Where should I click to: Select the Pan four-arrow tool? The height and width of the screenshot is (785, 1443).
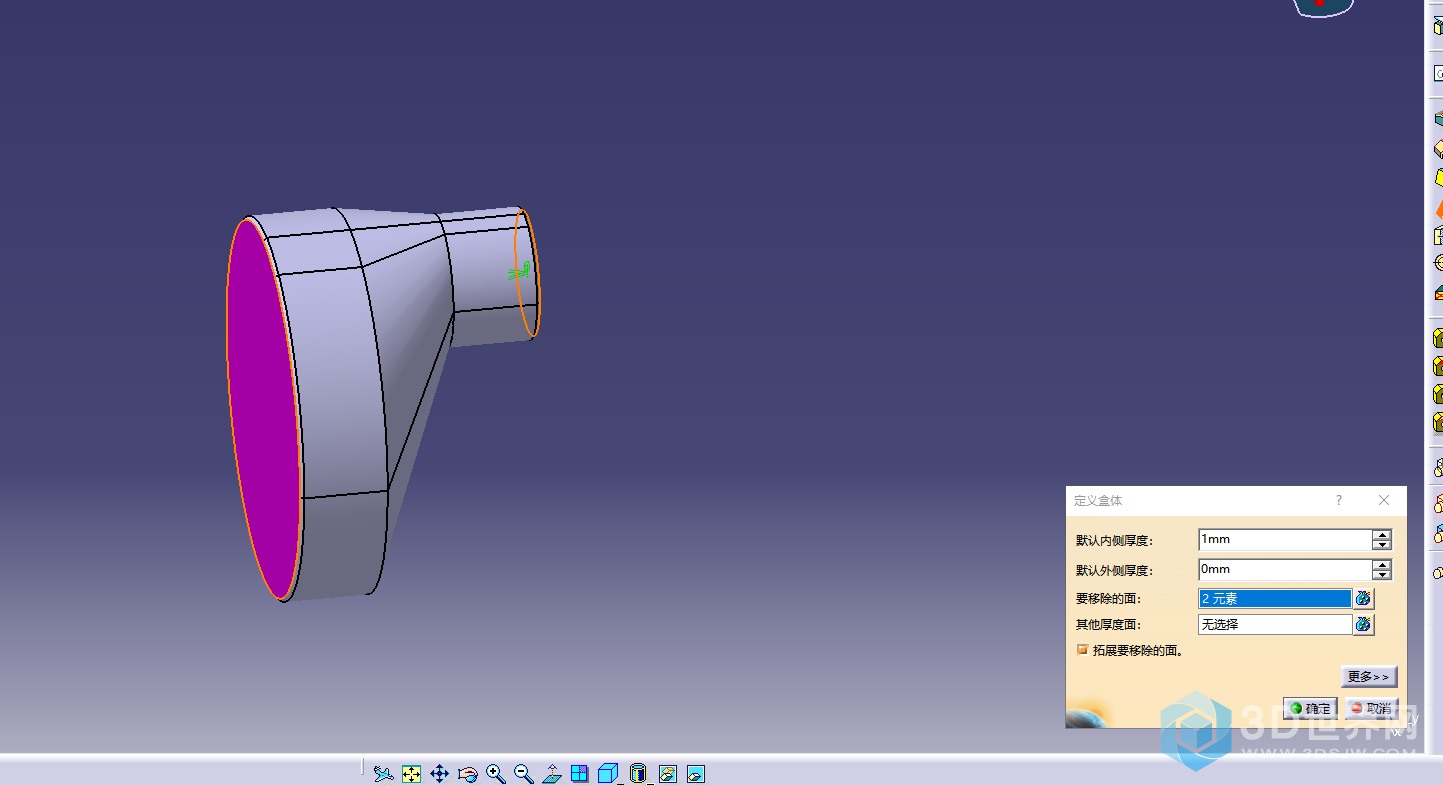click(439, 773)
